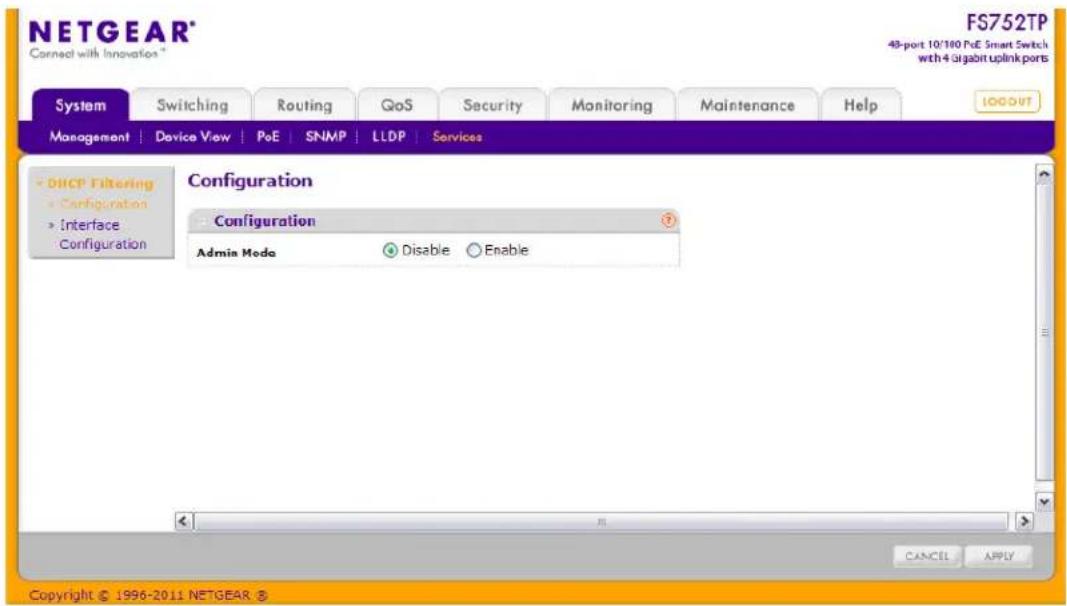Click the vertical scrollbar thumb

[1044, 332]
